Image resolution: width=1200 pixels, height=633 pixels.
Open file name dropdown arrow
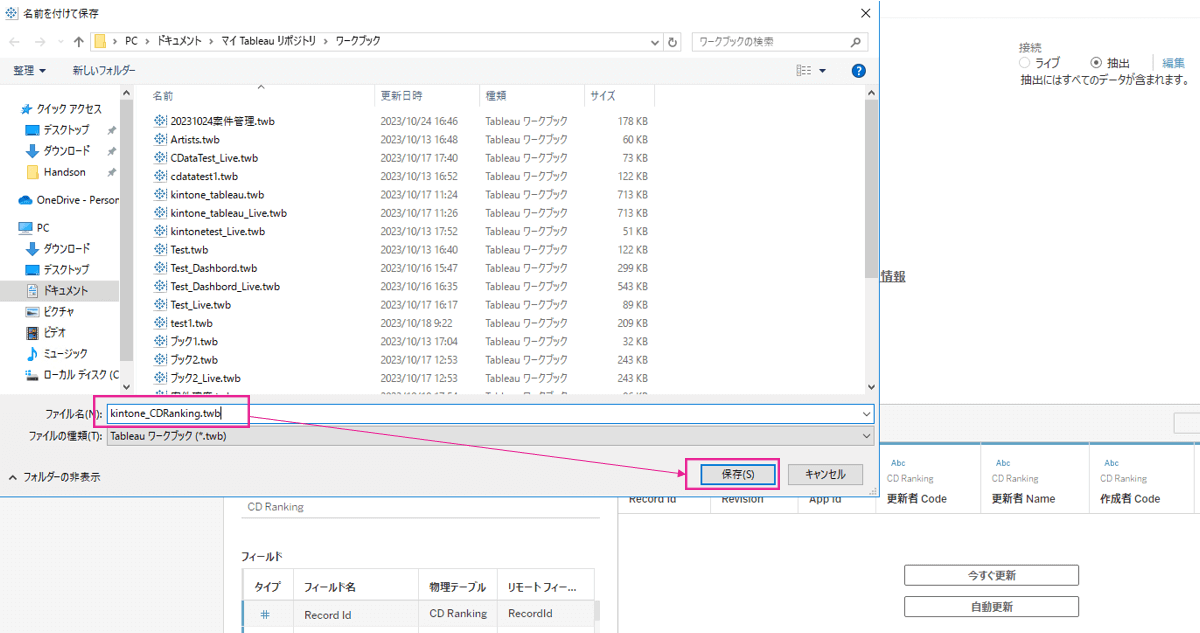point(866,413)
